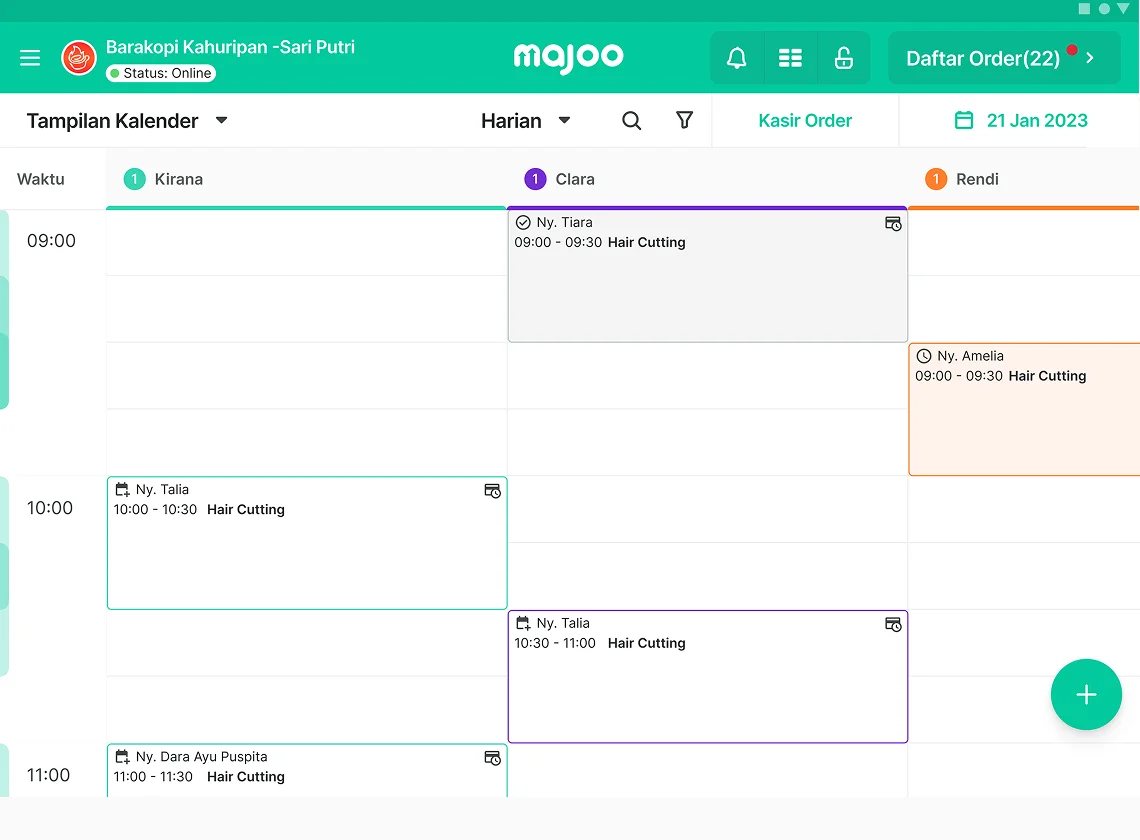The width and height of the screenshot is (1140, 840).
Task: Click the unlock padlock icon
Action: [x=843, y=58]
